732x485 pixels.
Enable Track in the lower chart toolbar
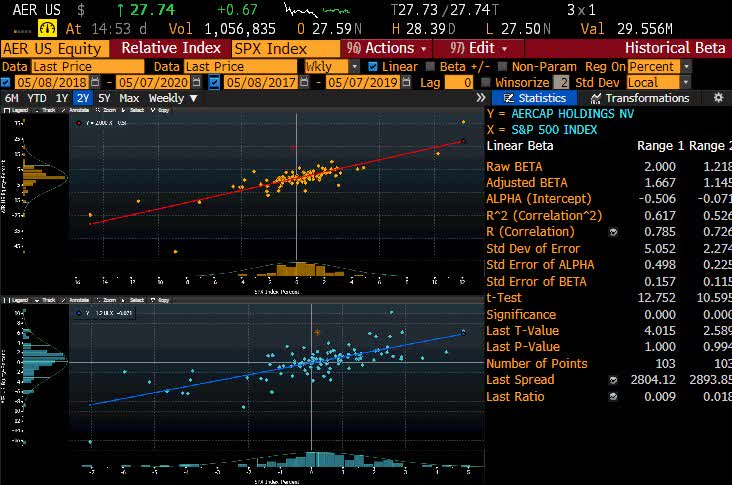46,300
